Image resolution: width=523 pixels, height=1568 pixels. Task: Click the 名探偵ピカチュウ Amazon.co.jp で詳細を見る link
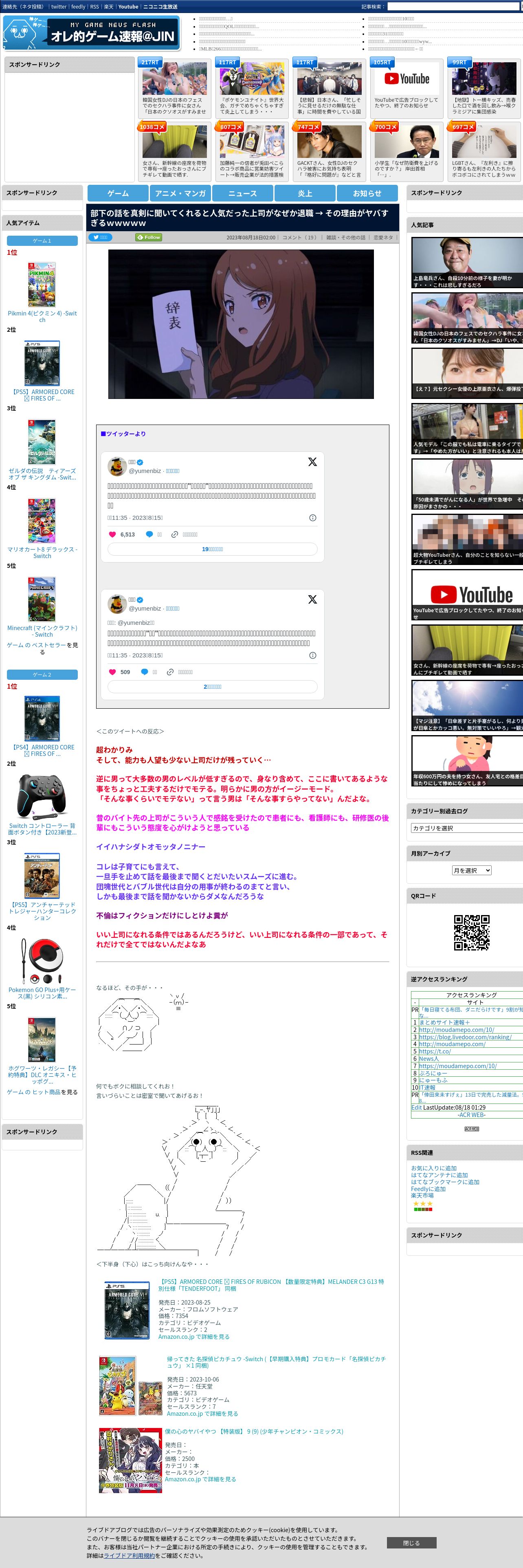tap(202, 1413)
